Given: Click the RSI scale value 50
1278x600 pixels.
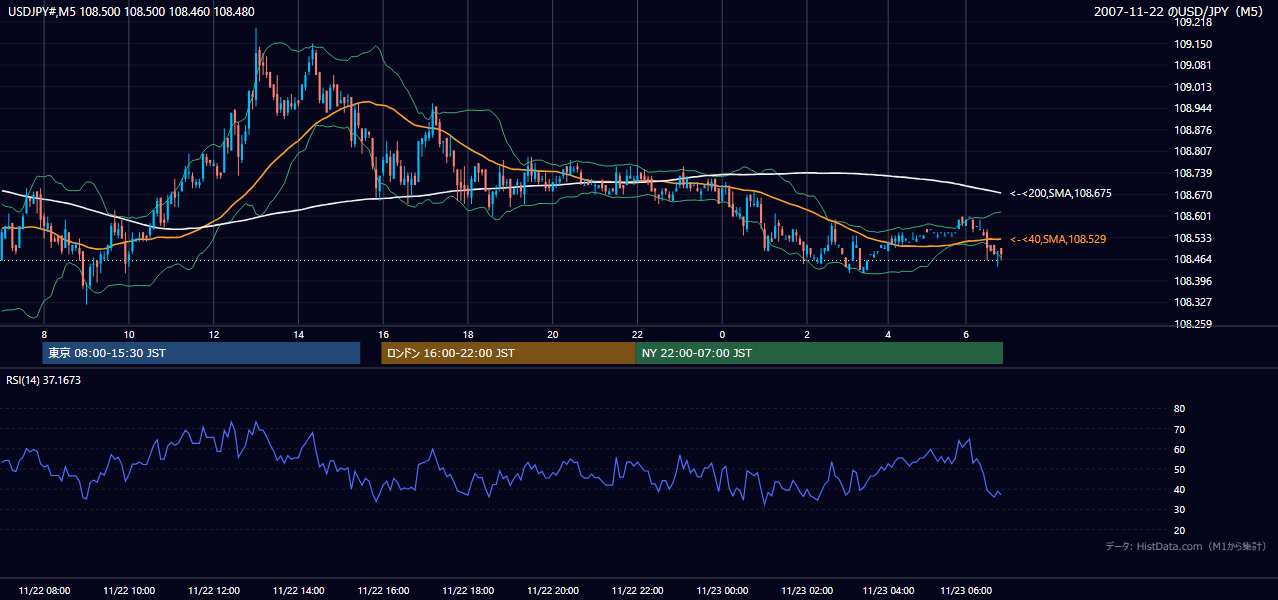Looking at the screenshot, I should [x=1179, y=470].
